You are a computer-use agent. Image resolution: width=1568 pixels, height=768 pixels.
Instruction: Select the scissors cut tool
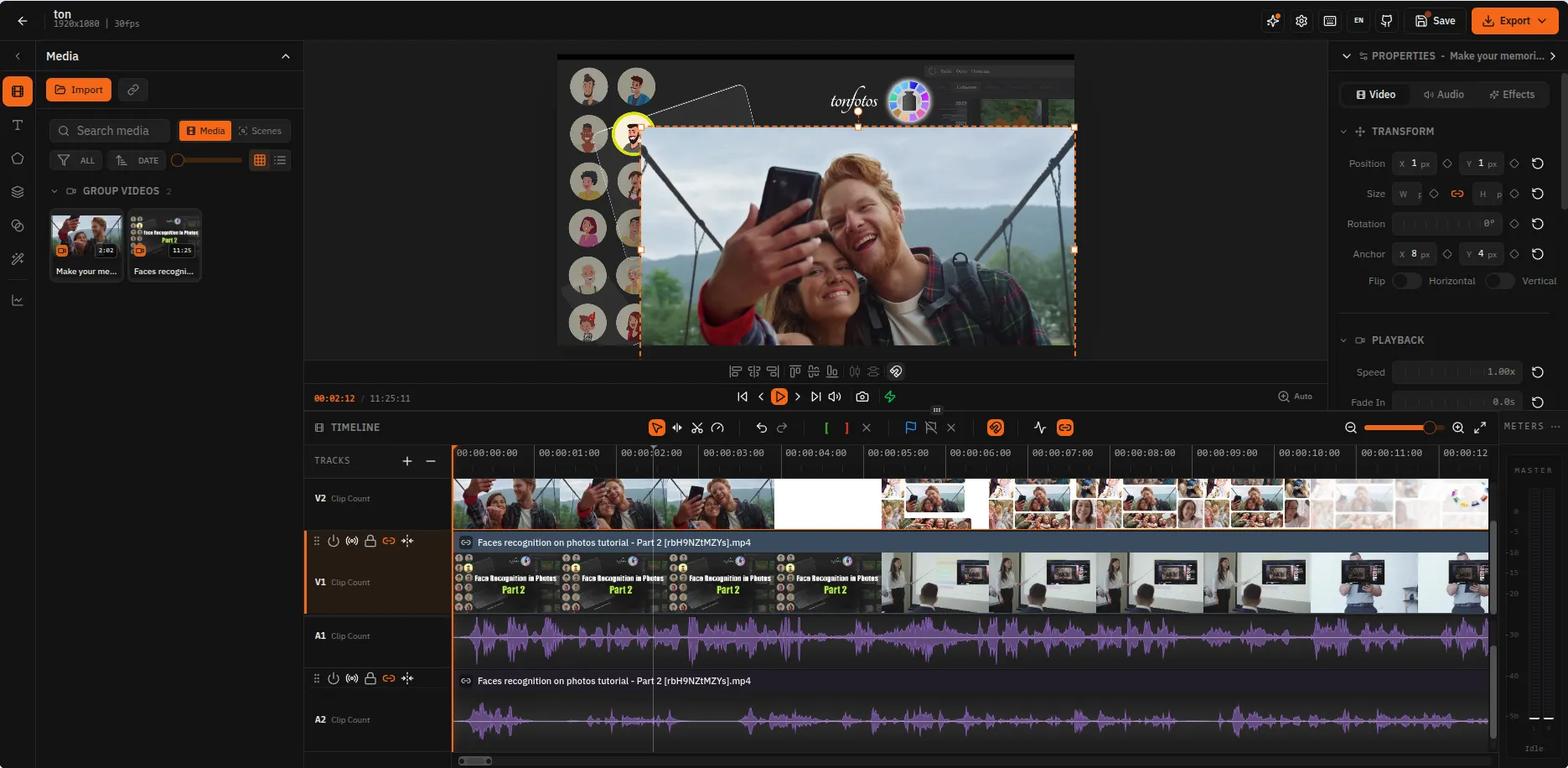pos(697,428)
